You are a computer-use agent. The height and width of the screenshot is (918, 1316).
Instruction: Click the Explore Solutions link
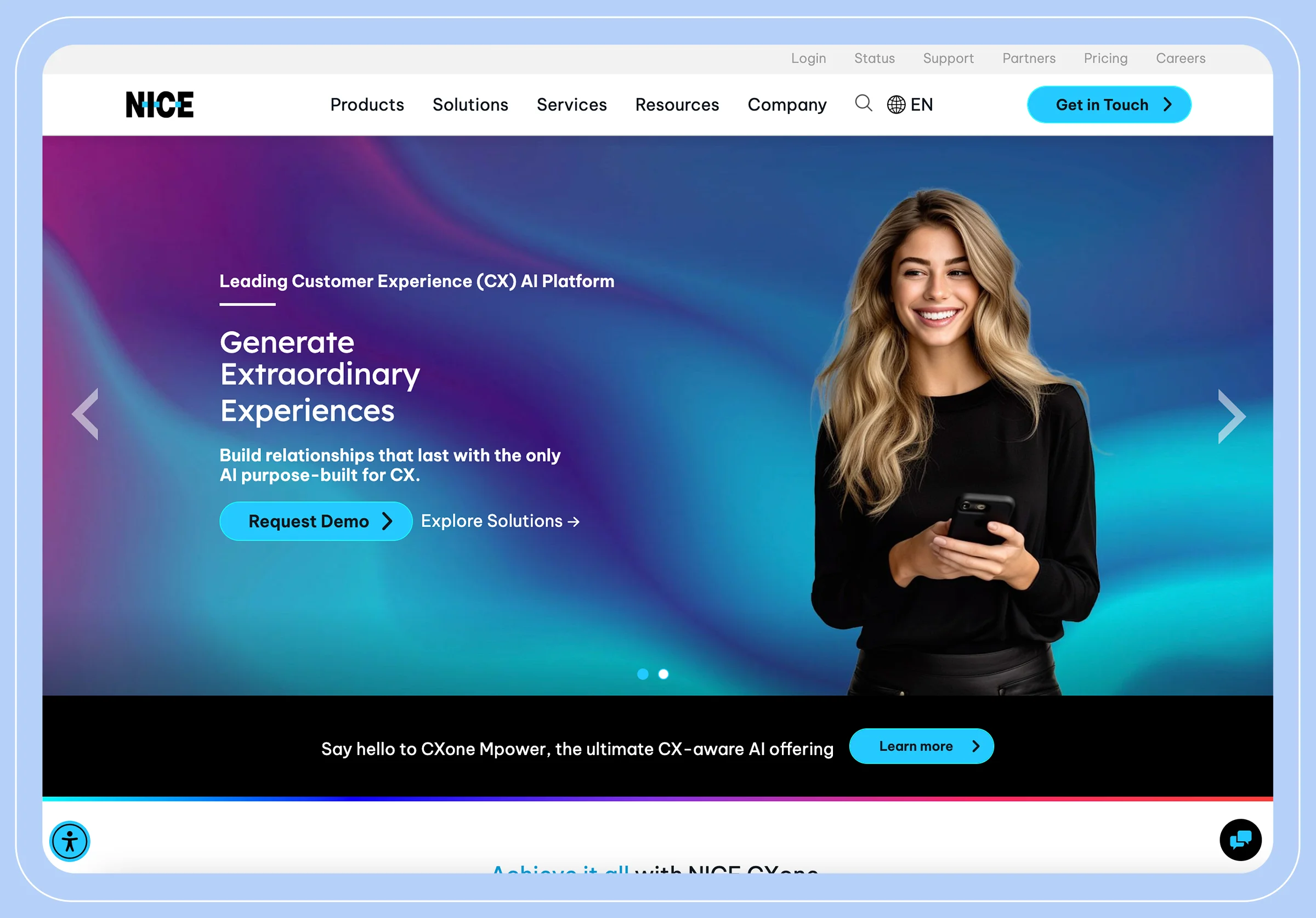(x=500, y=520)
